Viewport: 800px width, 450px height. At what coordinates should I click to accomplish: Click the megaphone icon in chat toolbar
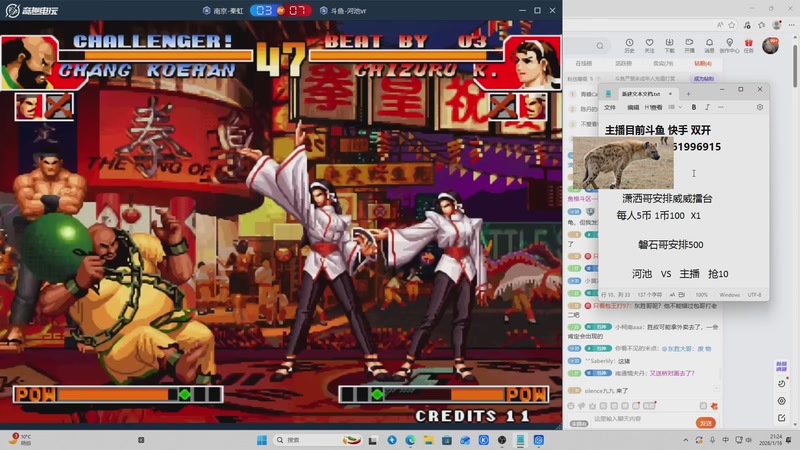click(x=582, y=406)
